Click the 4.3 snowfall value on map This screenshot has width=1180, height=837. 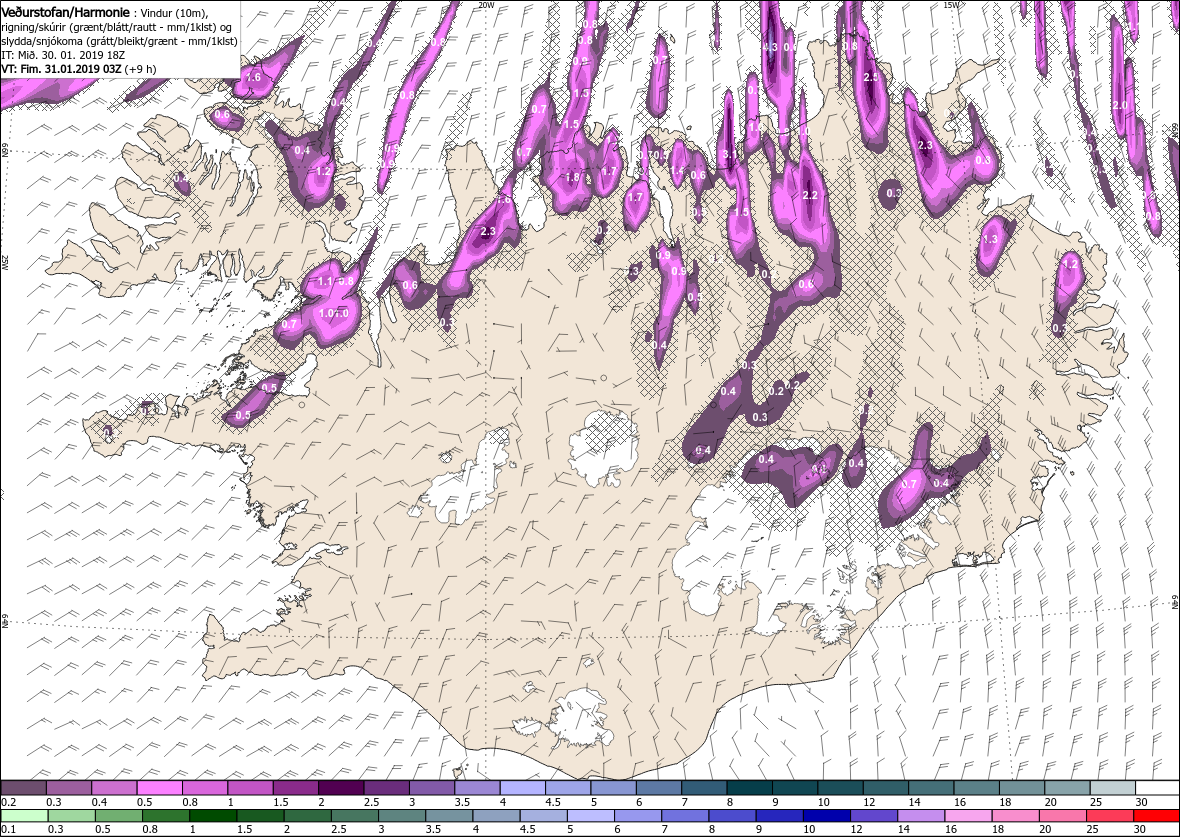point(770,47)
